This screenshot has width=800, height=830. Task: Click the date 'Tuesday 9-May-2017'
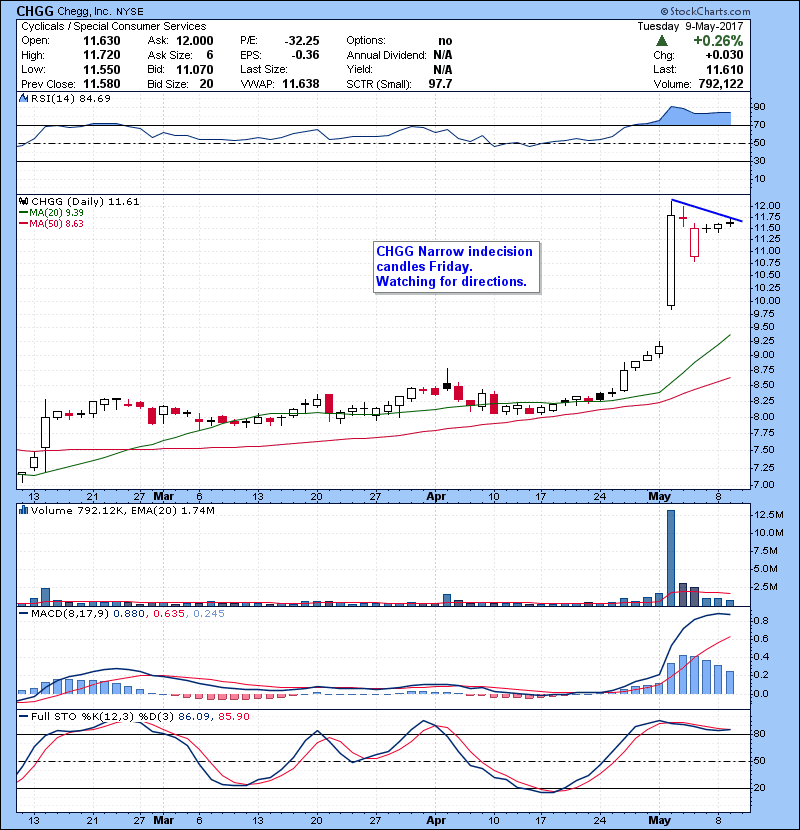coord(690,26)
